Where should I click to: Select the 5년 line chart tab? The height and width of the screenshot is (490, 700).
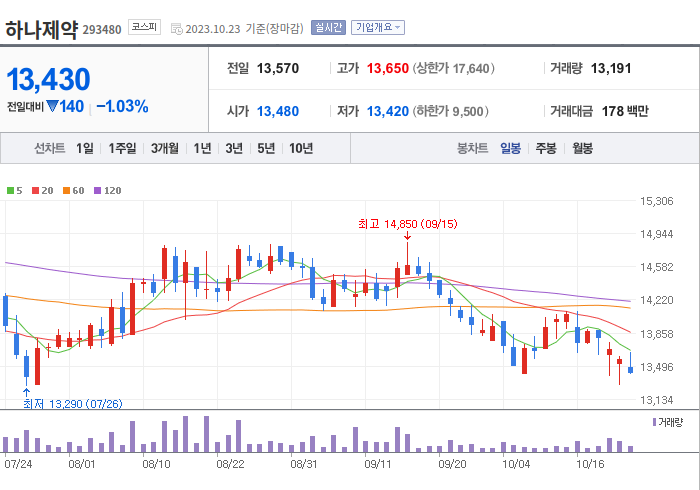266,148
